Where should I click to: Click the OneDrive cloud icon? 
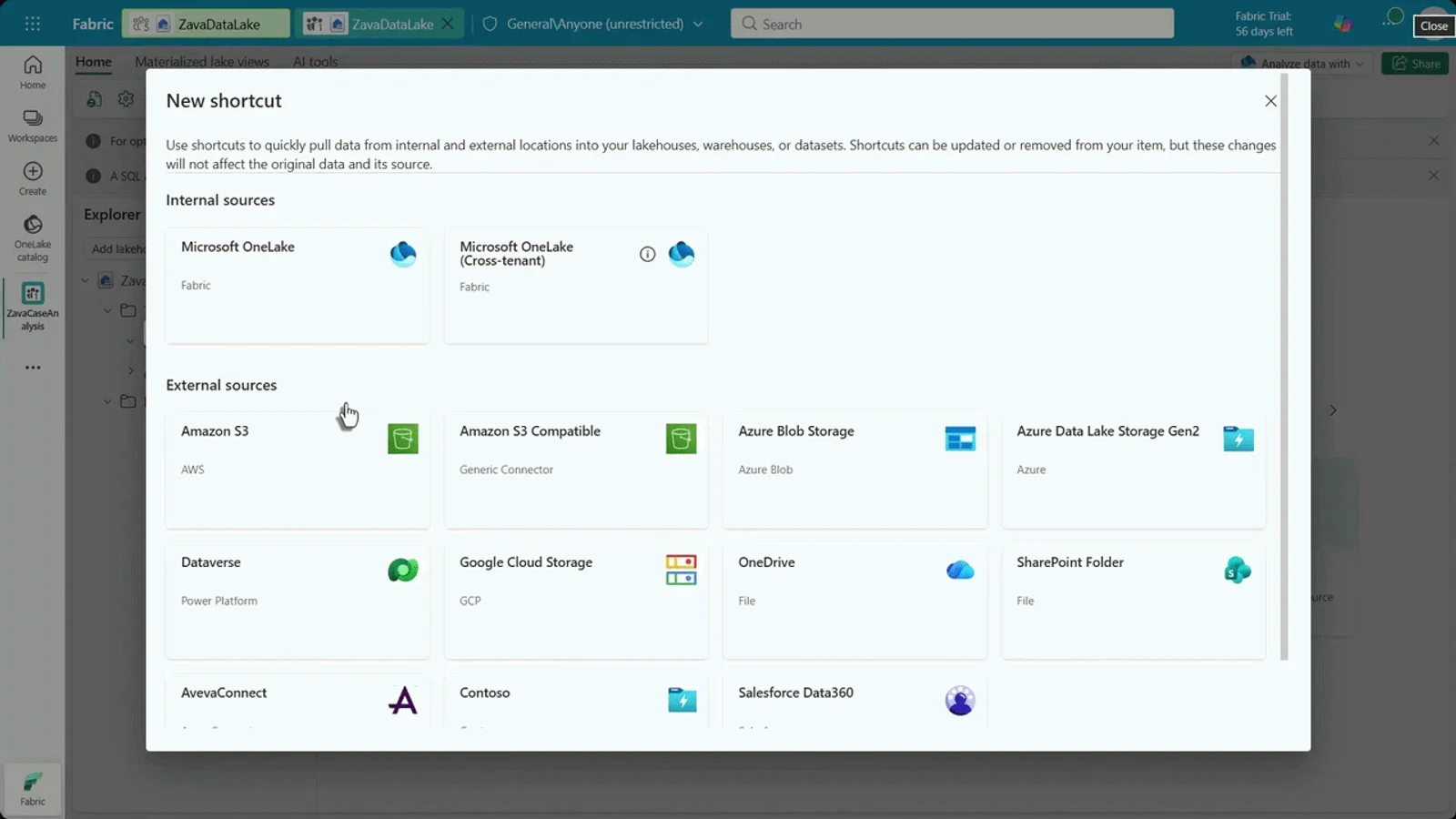pos(960,570)
